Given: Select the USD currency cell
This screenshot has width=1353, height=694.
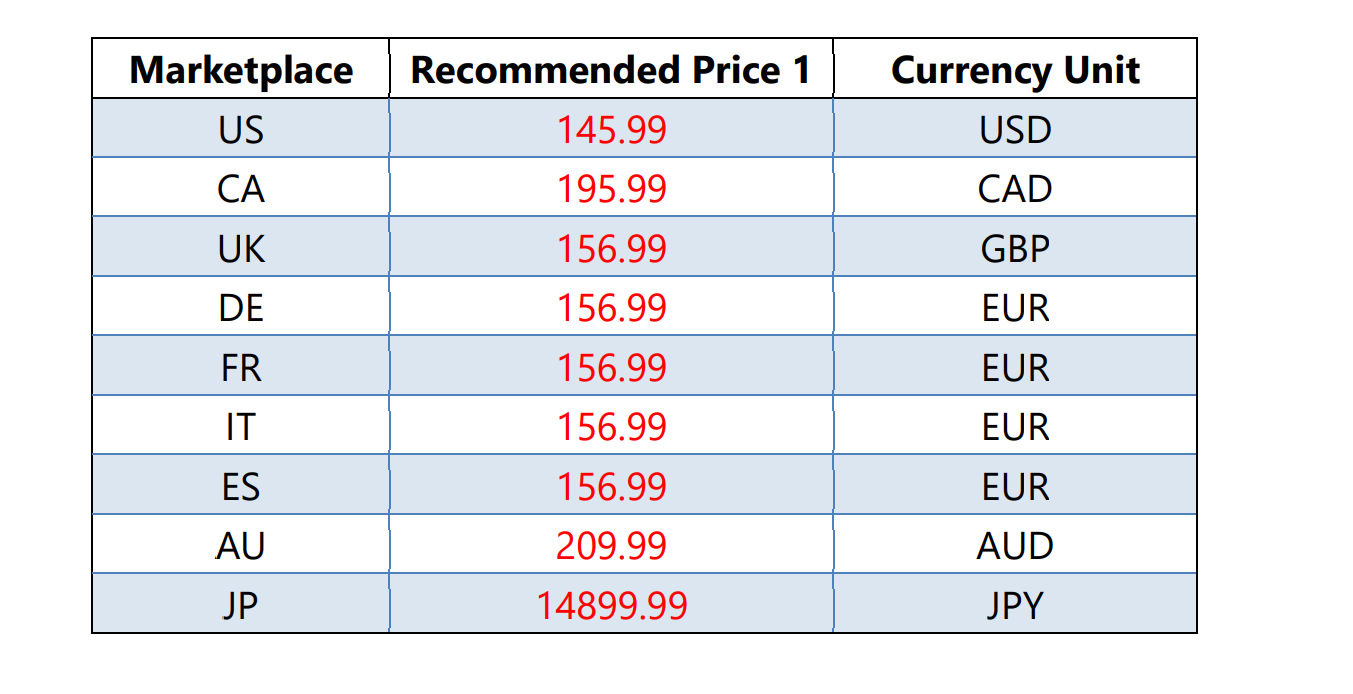Looking at the screenshot, I should [x=1015, y=130].
